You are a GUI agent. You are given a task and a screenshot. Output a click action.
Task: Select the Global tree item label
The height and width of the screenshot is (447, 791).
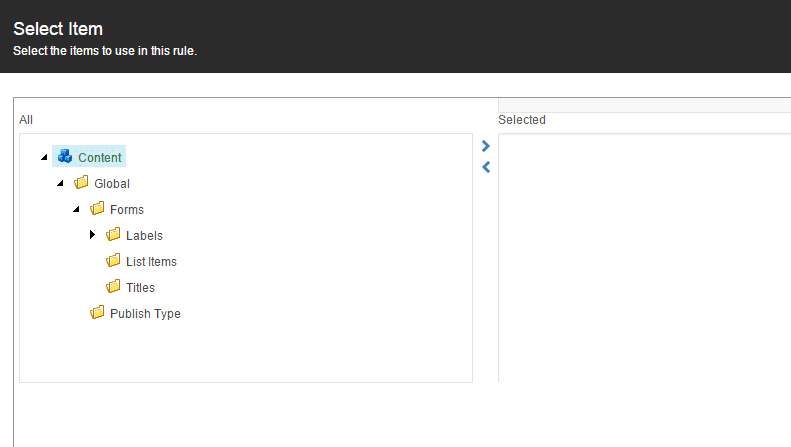(x=112, y=184)
